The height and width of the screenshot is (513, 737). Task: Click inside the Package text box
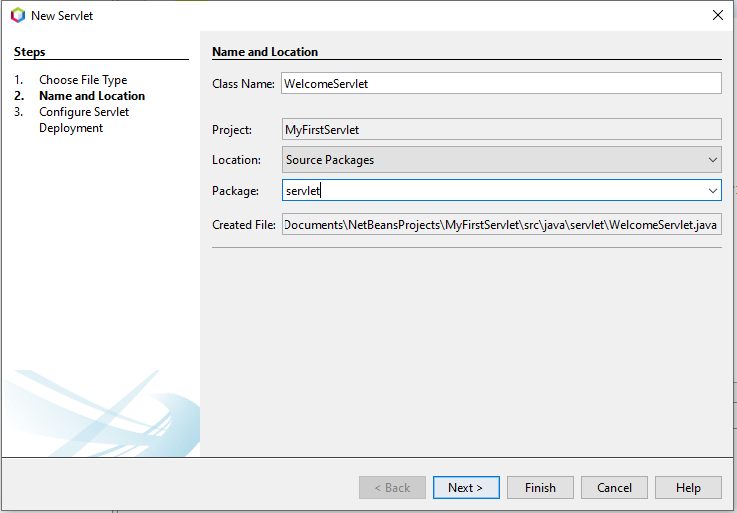click(x=490, y=191)
